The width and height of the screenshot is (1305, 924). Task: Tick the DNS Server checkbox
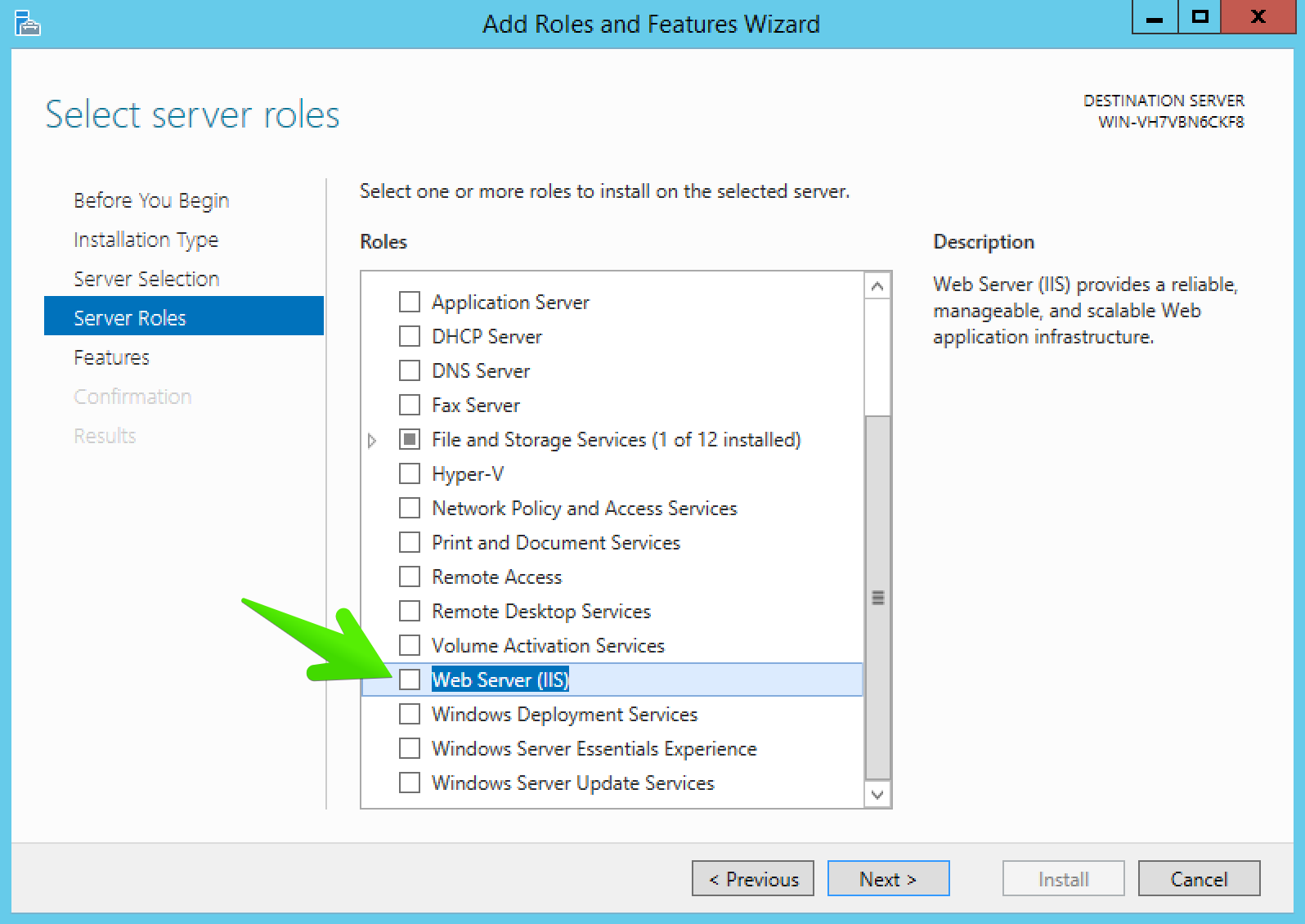point(410,370)
